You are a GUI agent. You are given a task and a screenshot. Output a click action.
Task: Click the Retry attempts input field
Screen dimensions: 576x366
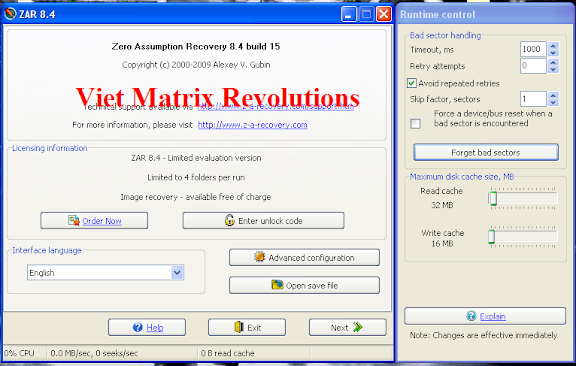click(533, 66)
